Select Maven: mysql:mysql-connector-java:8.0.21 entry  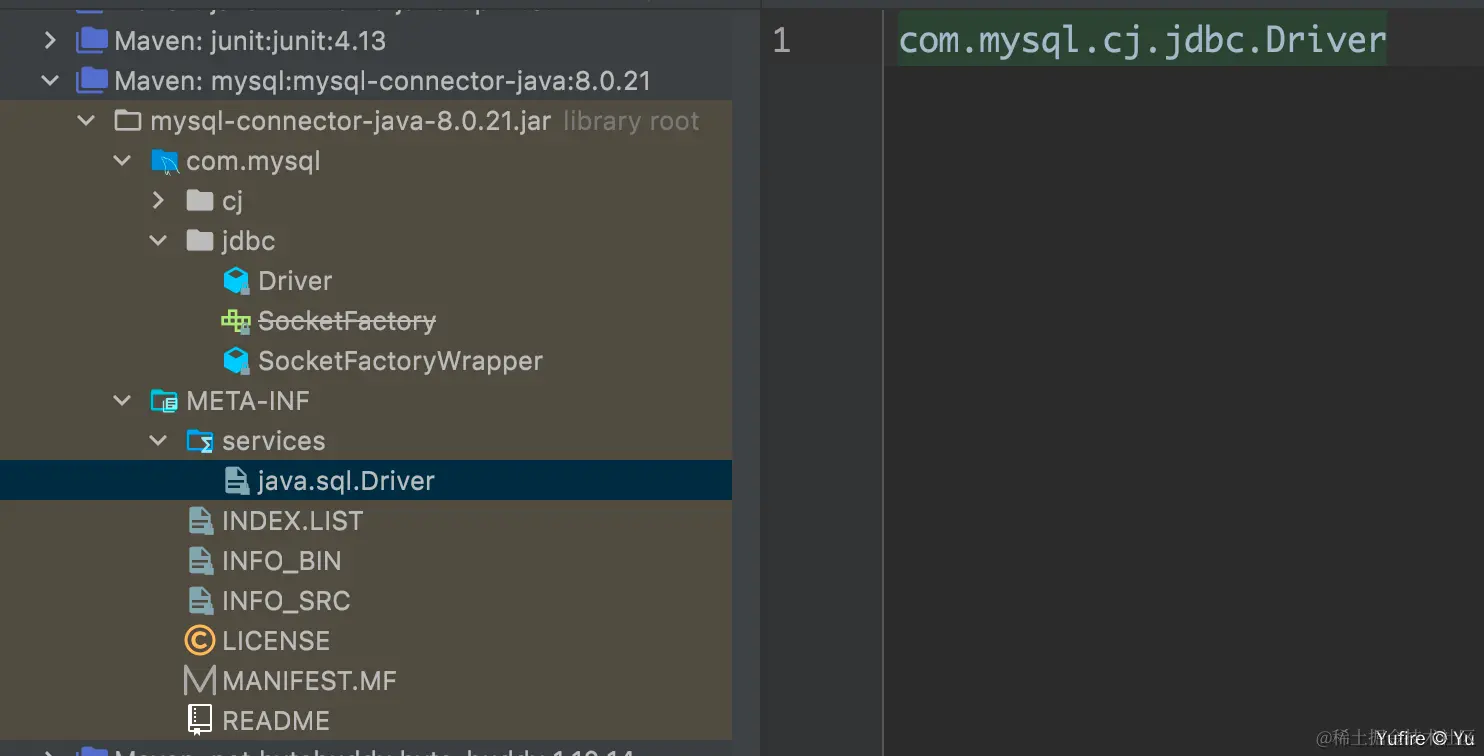383,81
